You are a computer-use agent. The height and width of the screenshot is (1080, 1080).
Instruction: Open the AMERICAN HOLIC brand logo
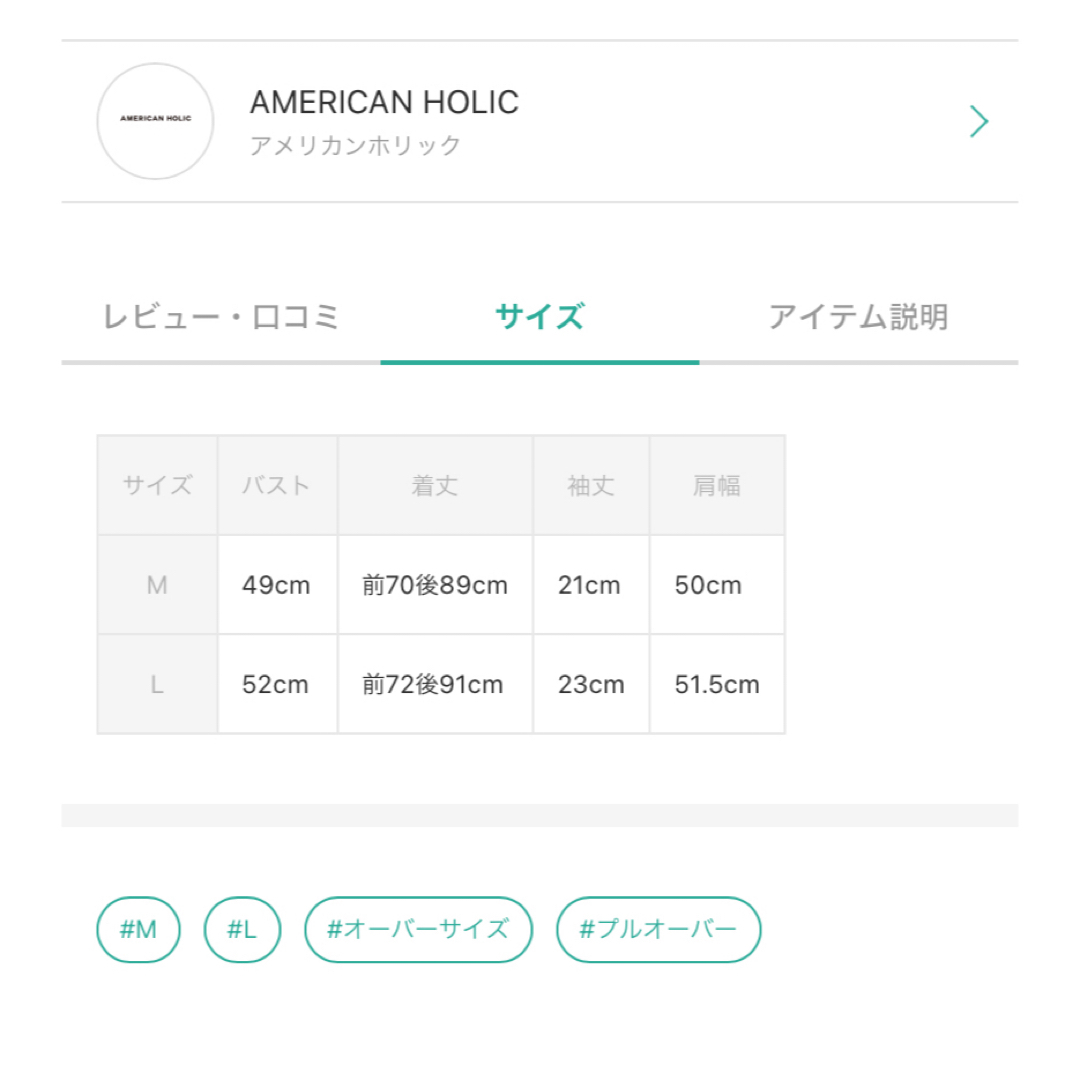(155, 121)
